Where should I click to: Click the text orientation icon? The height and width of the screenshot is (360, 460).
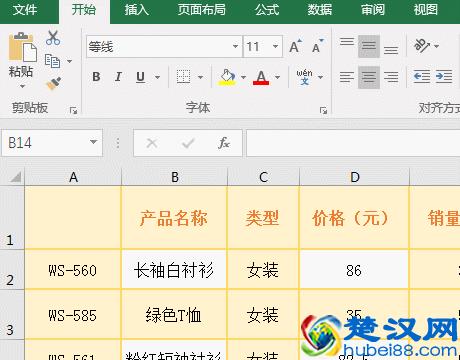pos(421,46)
